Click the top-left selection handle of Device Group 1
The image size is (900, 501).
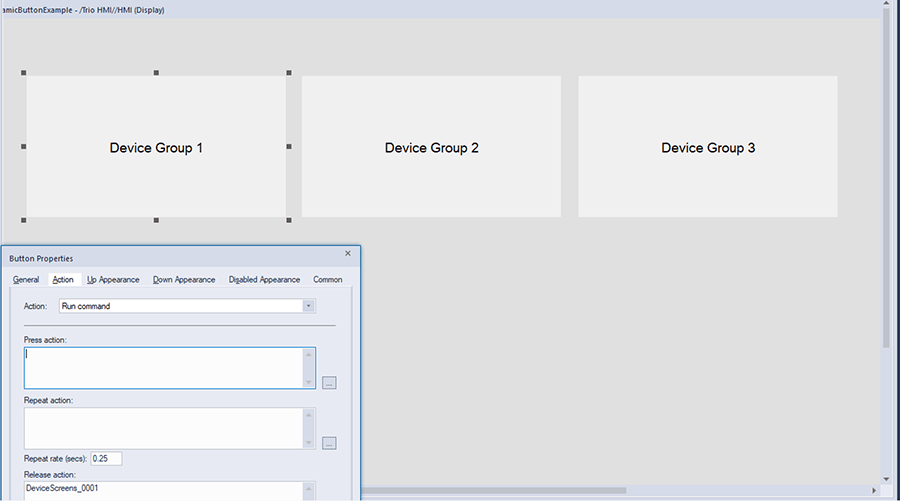(24, 73)
